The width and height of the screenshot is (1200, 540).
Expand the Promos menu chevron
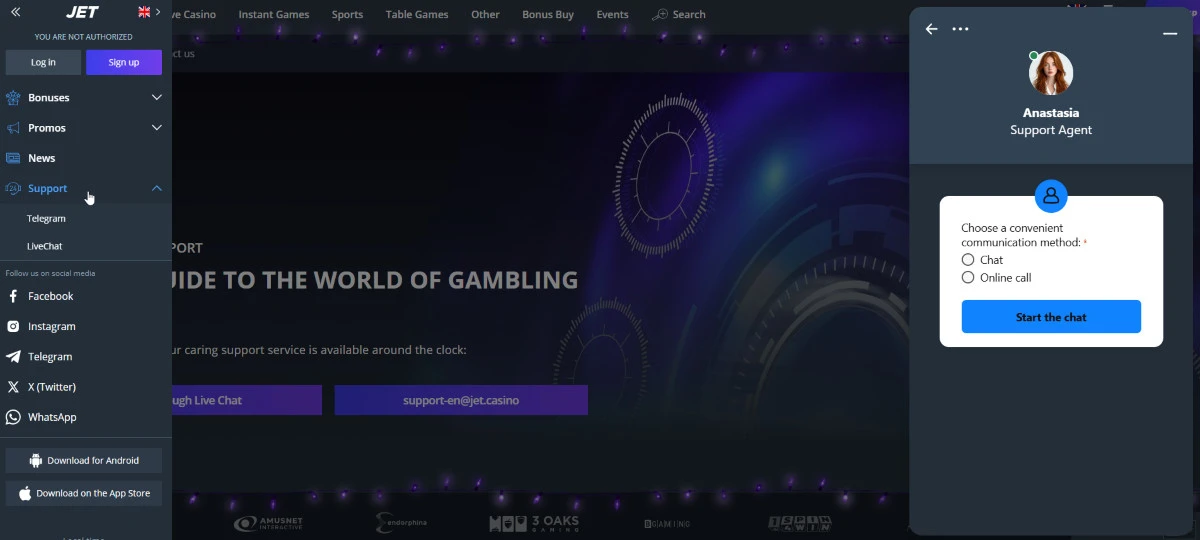(157, 128)
